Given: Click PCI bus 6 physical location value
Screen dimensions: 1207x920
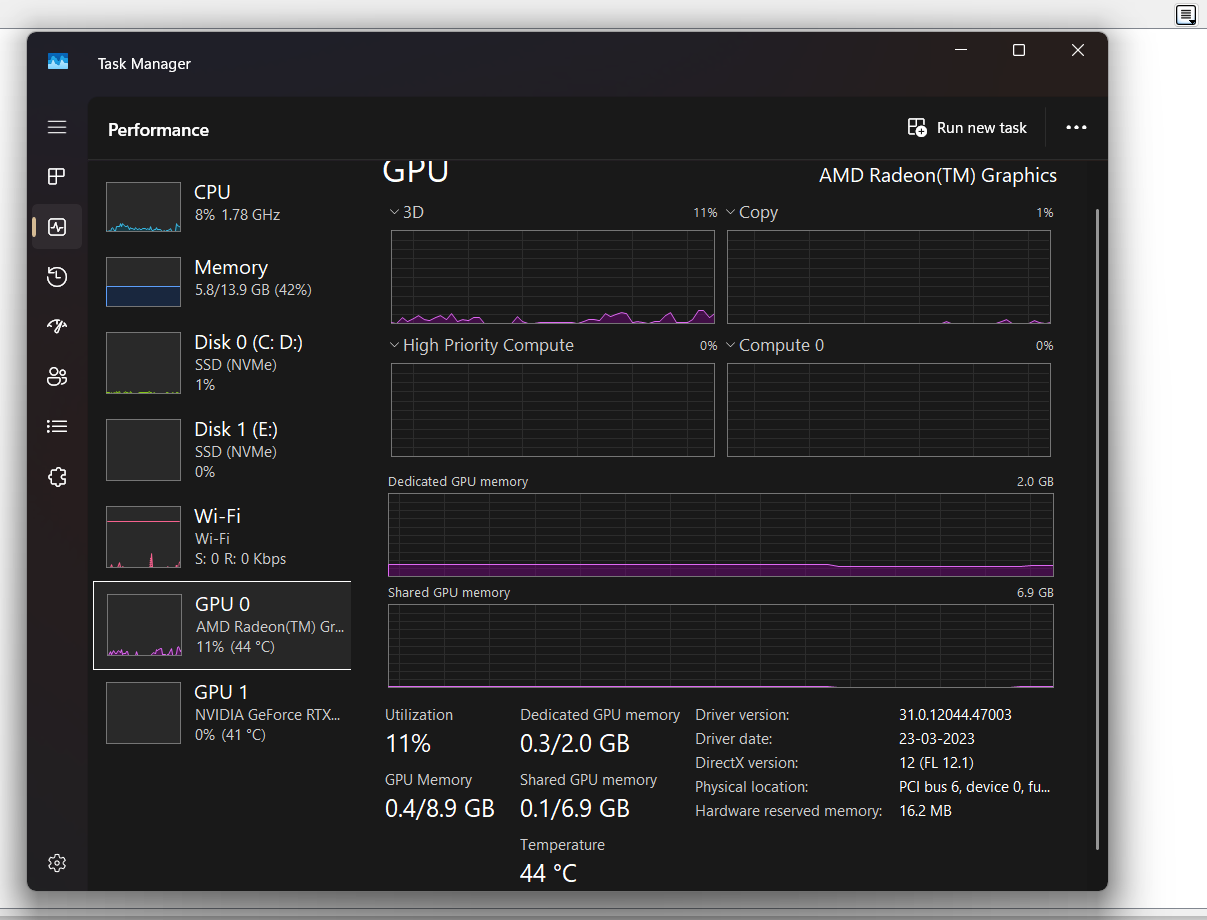Looking at the screenshot, I should pyautogui.click(x=975, y=787).
